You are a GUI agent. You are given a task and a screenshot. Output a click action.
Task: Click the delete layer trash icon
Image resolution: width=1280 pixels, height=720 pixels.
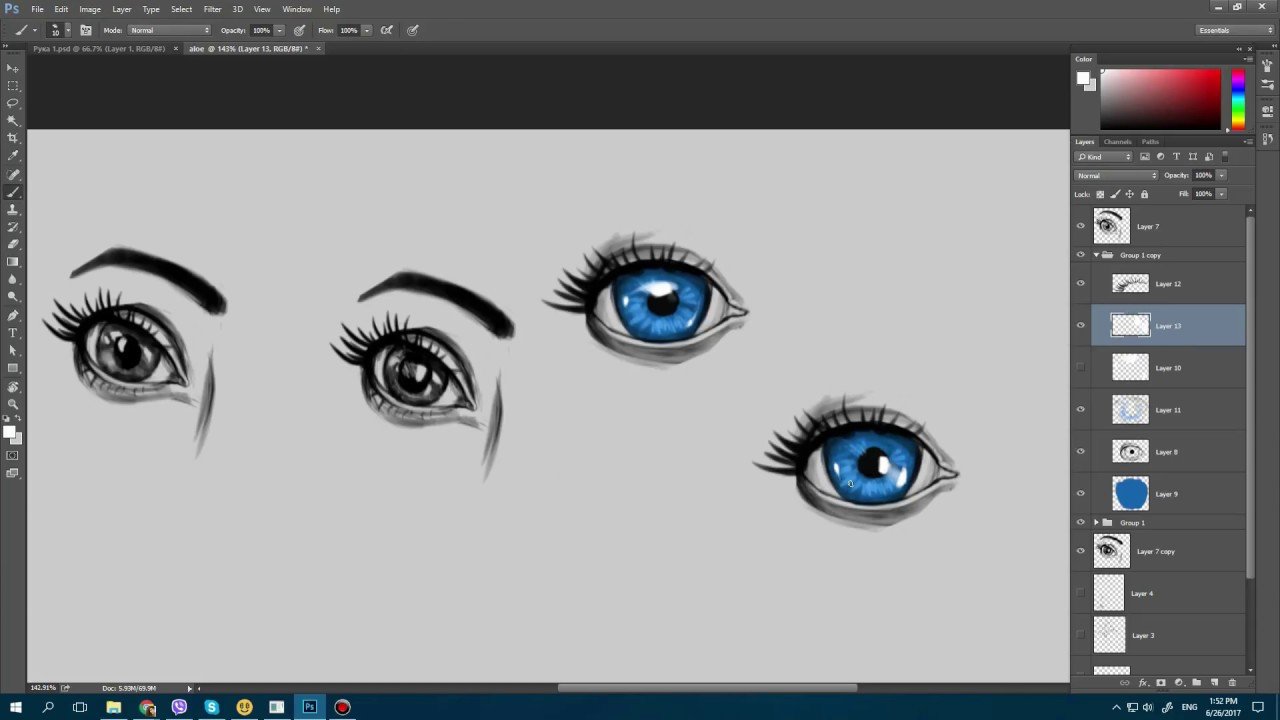tap(1232, 683)
